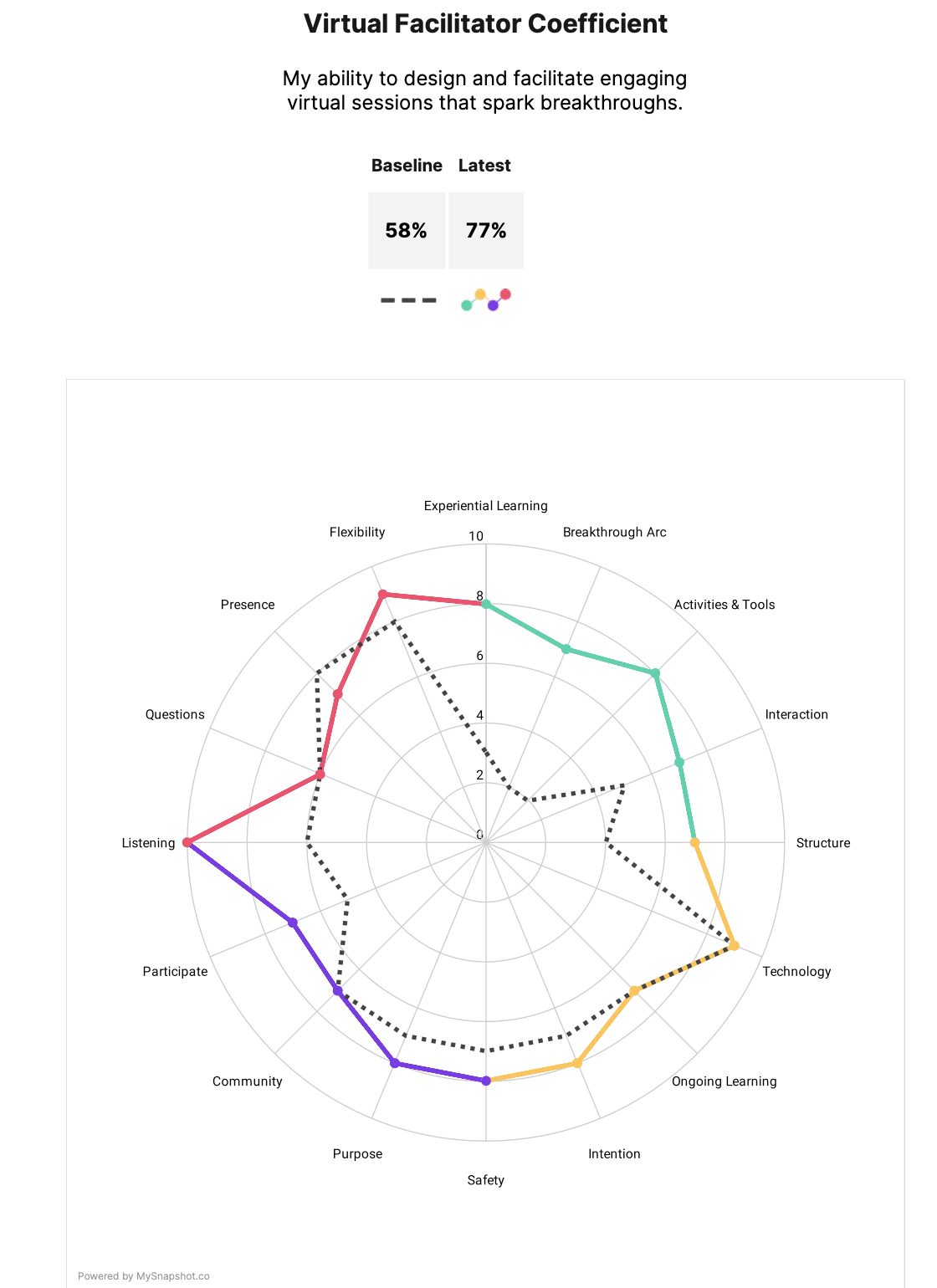Click the Virtual Facilitator Coefficient title
The image size is (937, 1288).
tap(486, 23)
